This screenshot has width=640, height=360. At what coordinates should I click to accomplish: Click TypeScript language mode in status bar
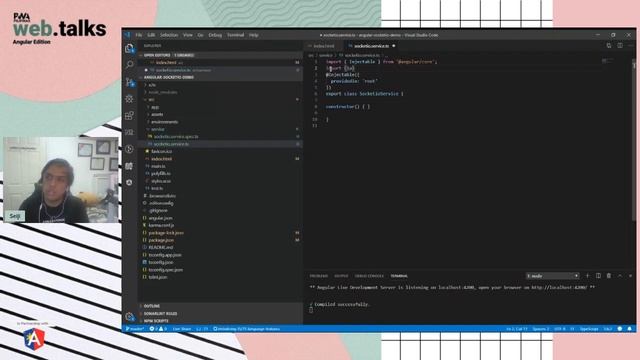[x=589, y=329]
